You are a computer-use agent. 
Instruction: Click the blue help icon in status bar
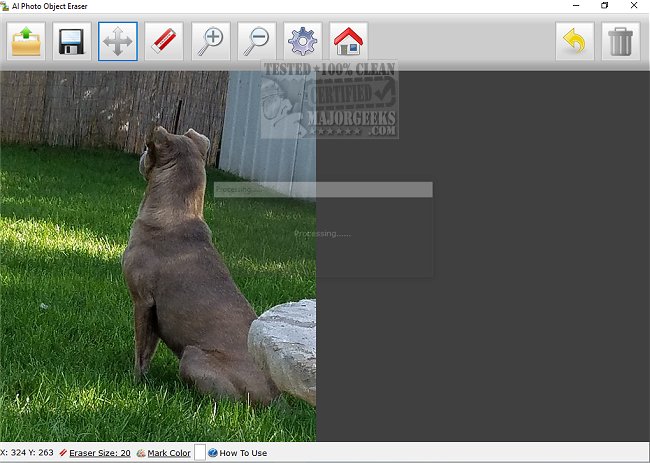pos(213,453)
